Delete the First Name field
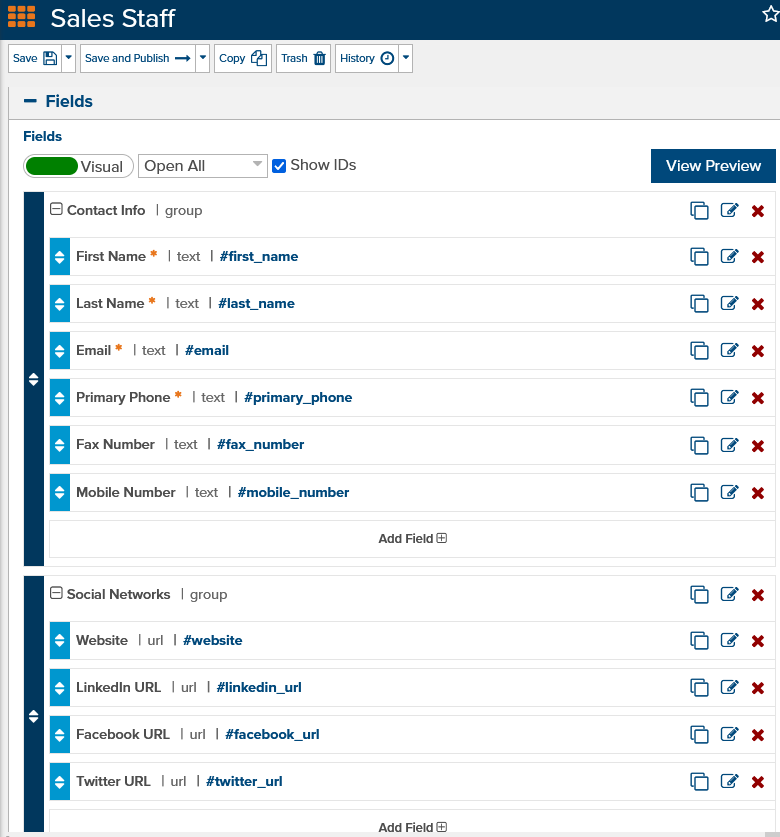Viewport: 780px width, 837px height. click(758, 257)
